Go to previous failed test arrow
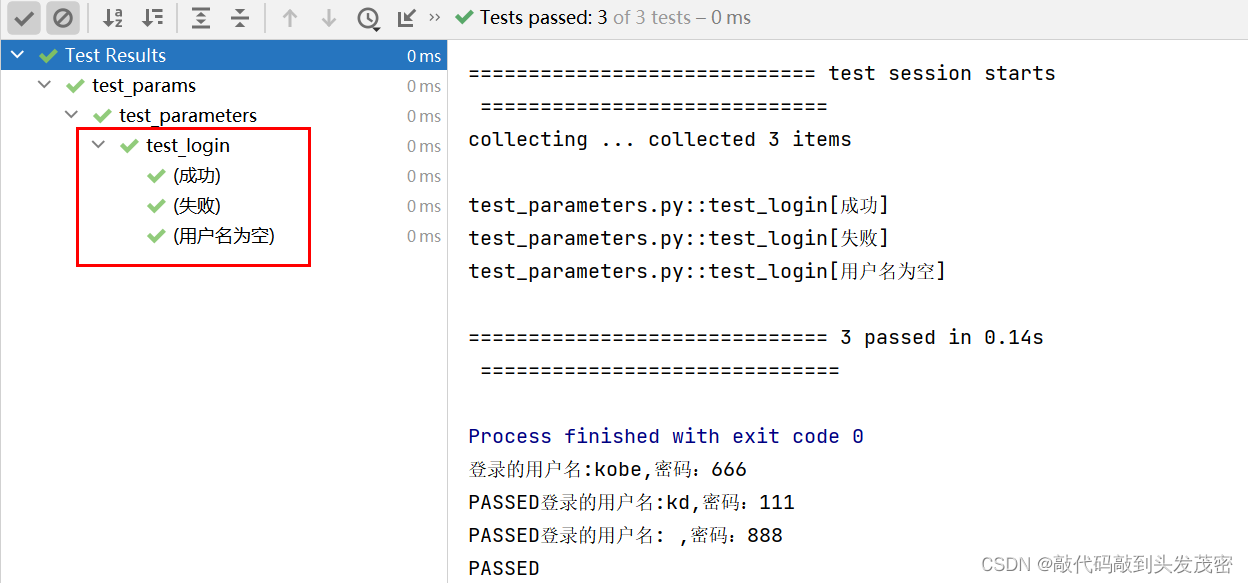Image resolution: width=1248 pixels, height=583 pixels. coord(290,18)
